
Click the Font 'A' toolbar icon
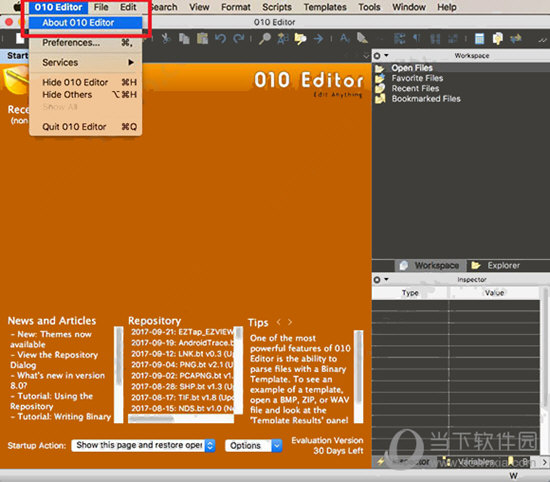tap(344, 38)
